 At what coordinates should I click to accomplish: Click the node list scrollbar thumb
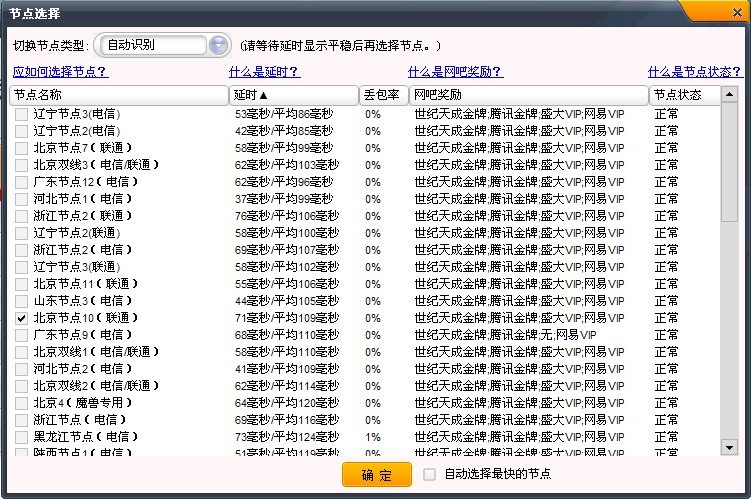click(x=729, y=162)
